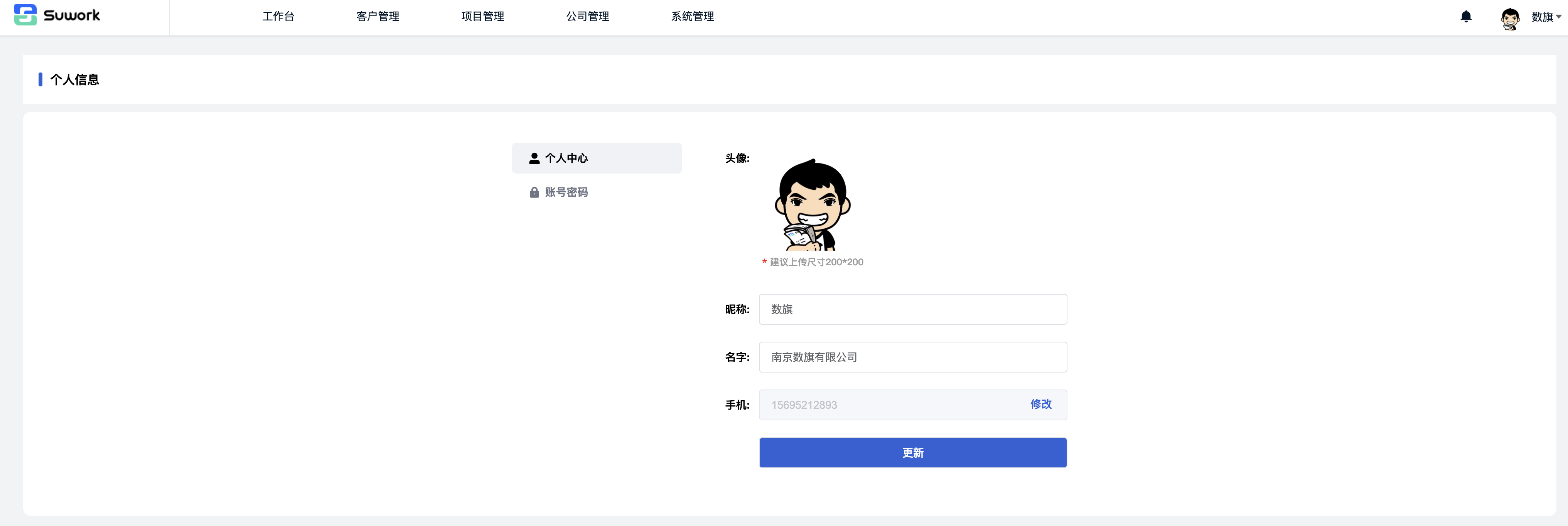Click the 修改 link for phone
Image resolution: width=1568 pixels, height=526 pixels.
1040,404
